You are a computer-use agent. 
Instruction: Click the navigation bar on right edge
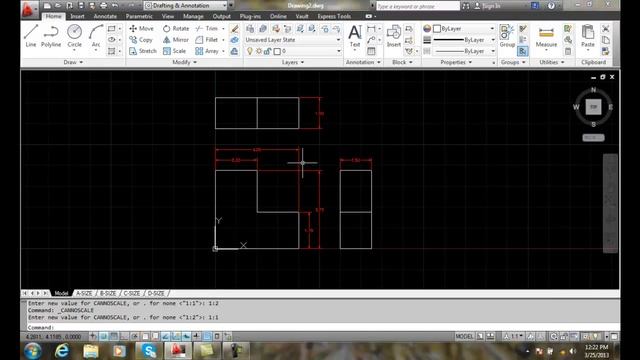(x=610, y=203)
